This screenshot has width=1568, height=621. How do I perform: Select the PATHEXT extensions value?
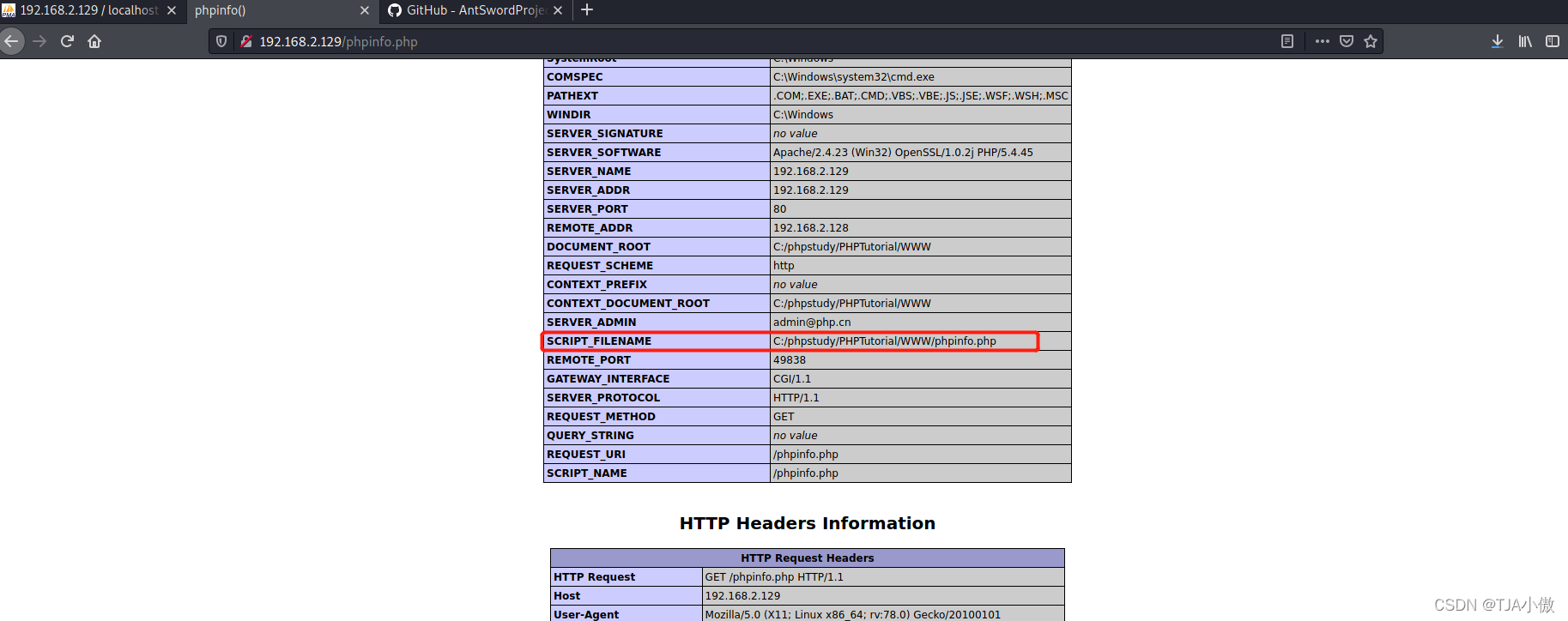click(920, 96)
